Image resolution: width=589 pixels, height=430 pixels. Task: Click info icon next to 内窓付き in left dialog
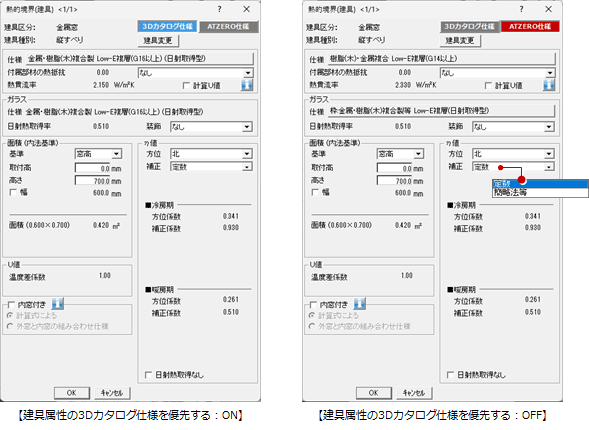click(x=57, y=303)
